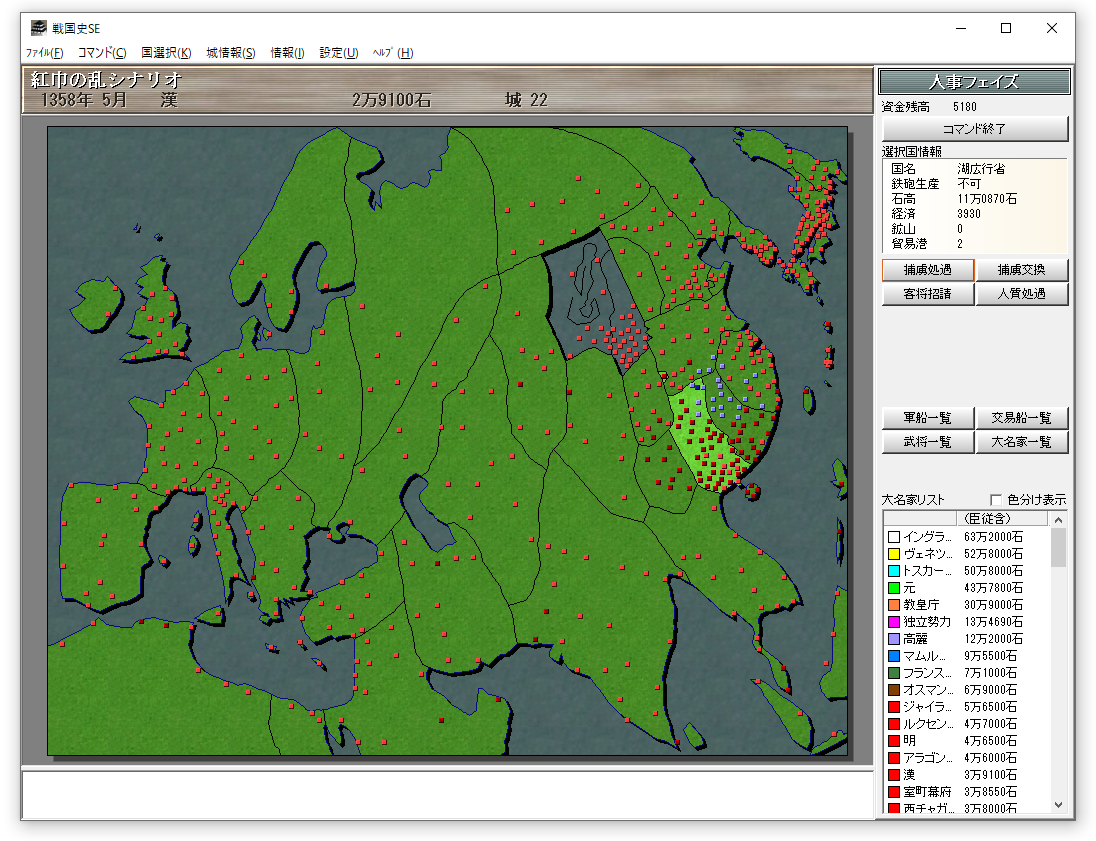
Task: Click the green 元 clan color square
Action: (894, 588)
